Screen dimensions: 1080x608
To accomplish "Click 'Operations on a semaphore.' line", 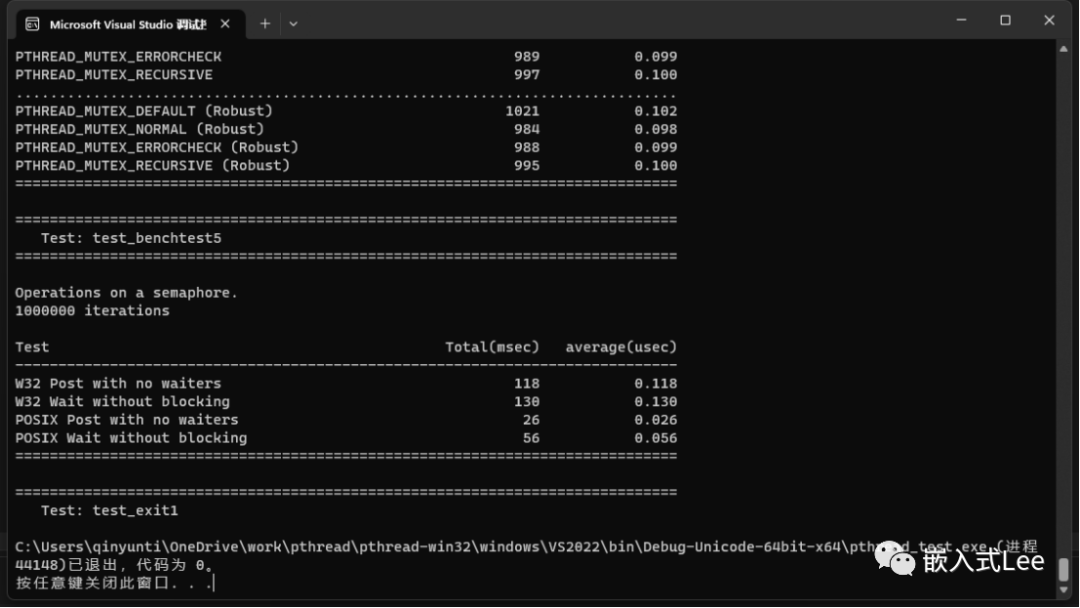I will (x=126, y=293).
